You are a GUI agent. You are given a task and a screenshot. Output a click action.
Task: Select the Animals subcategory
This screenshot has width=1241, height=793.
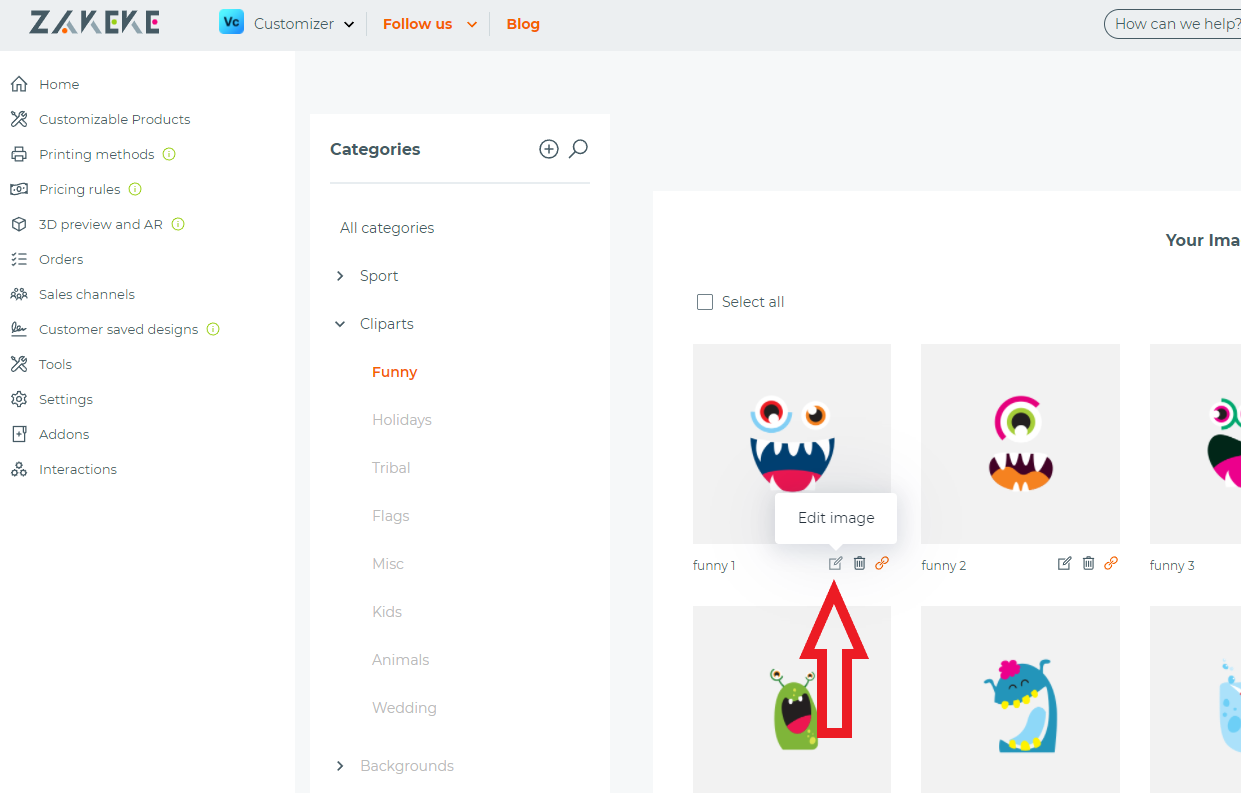point(401,660)
